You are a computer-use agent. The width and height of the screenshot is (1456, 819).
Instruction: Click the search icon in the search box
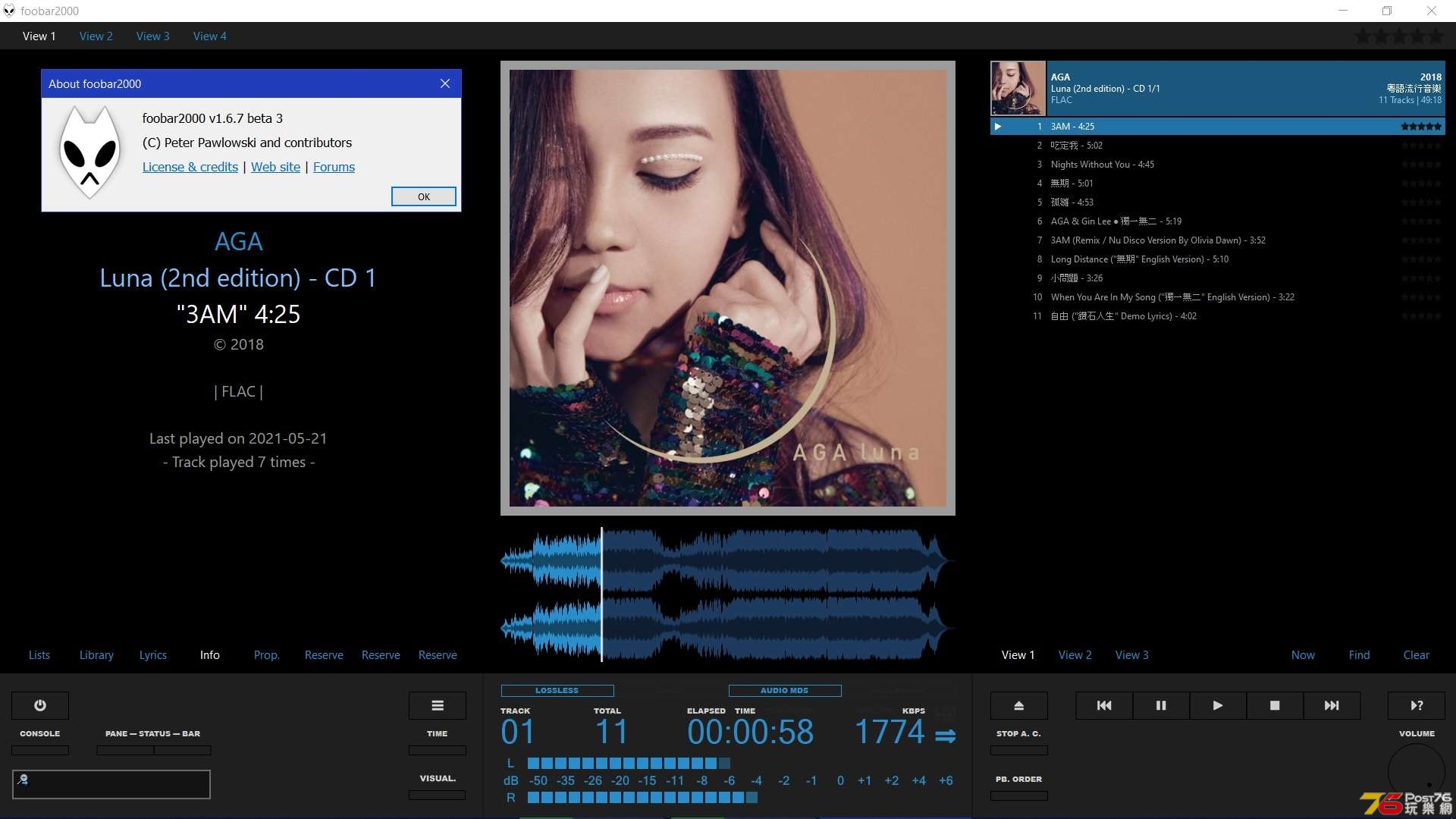tap(23, 779)
